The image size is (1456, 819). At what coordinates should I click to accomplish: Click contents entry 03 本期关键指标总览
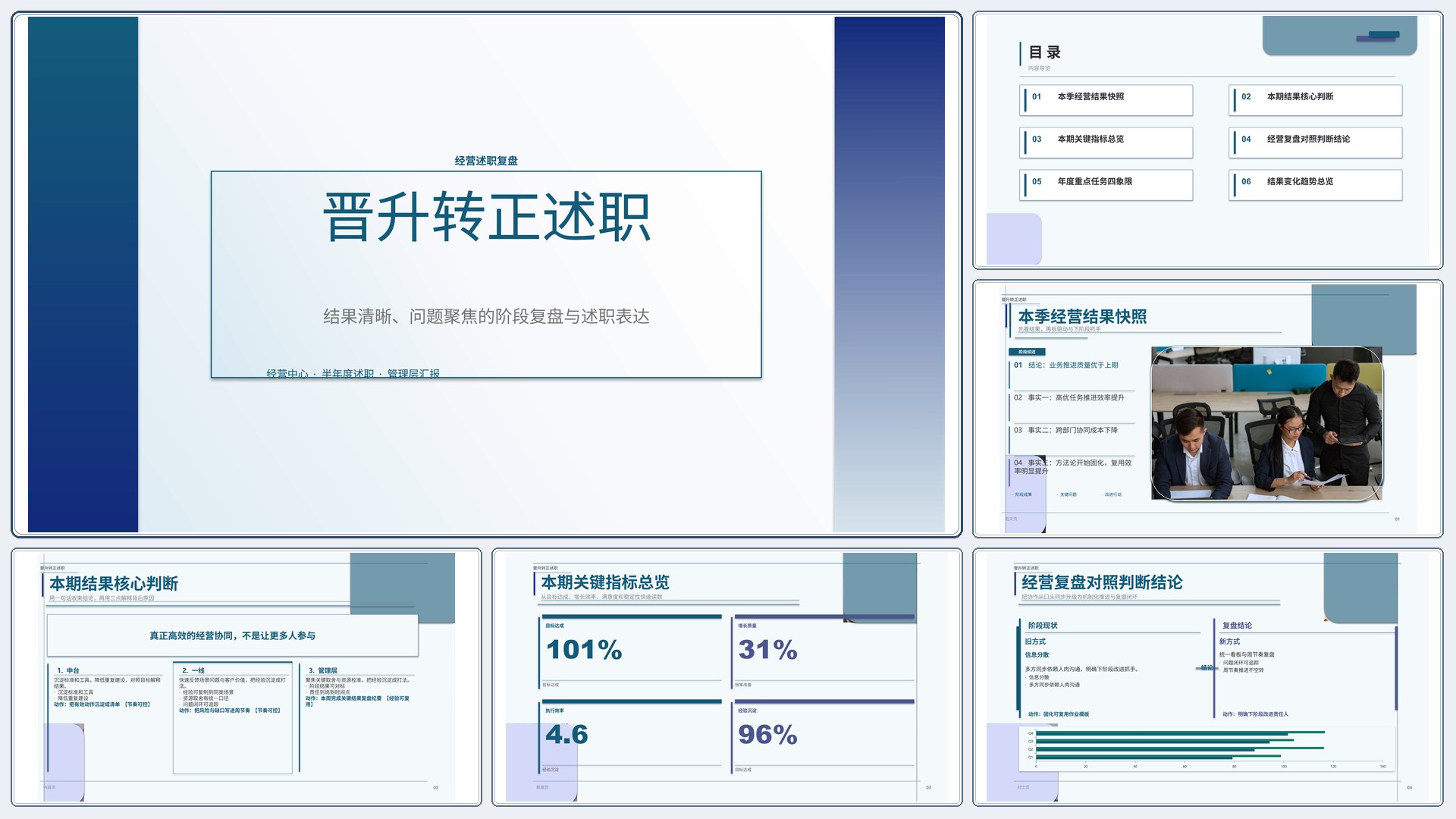[1106, 143]
